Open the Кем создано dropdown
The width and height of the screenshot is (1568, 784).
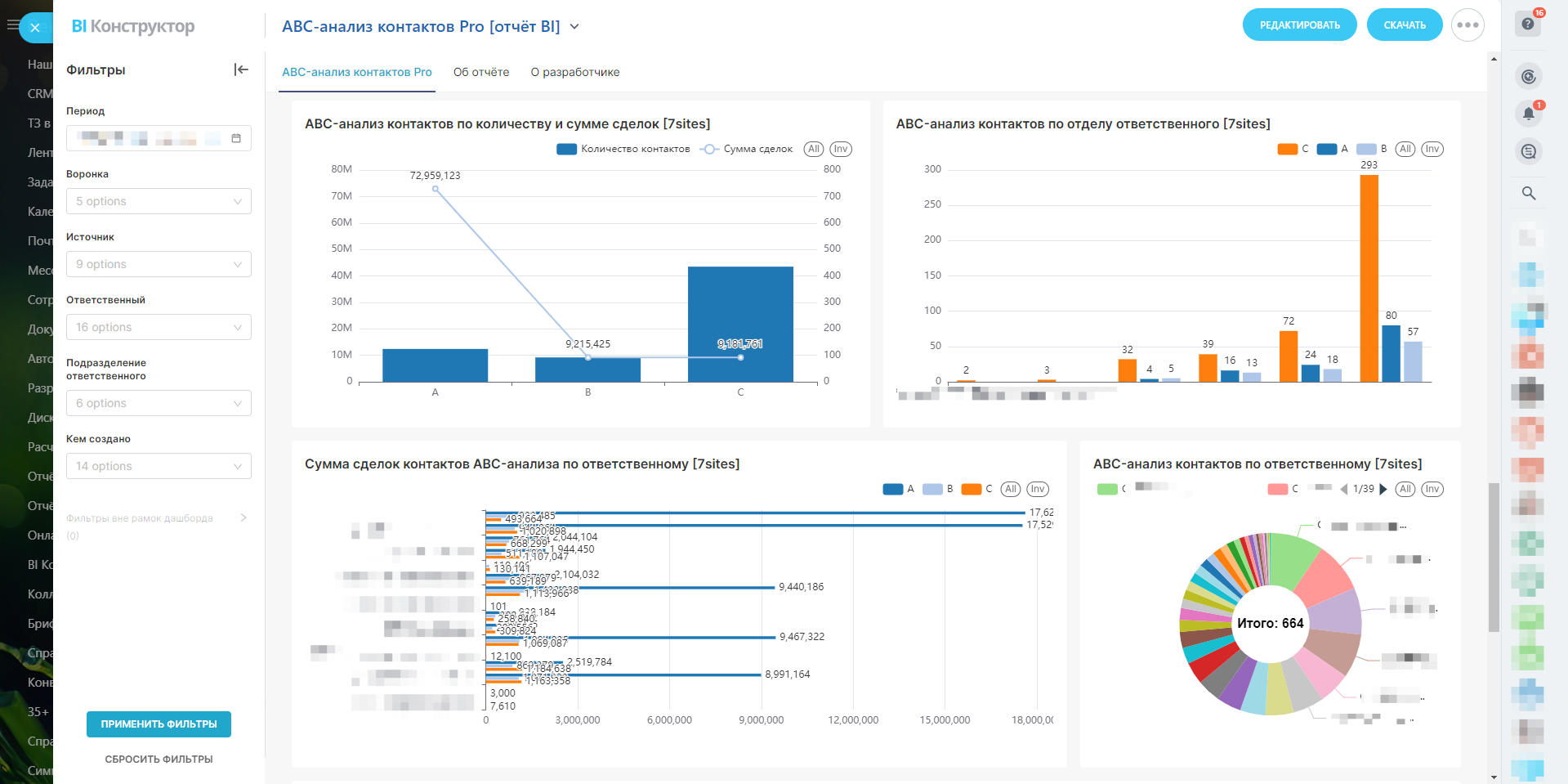tap(159, 466)
